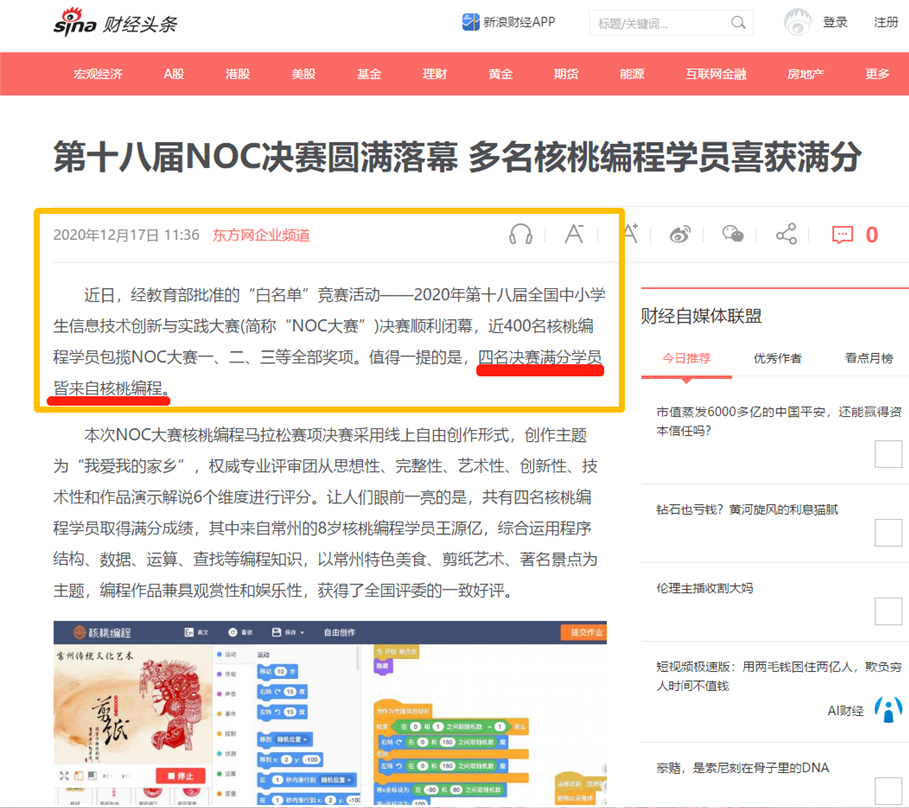The height and width of the screenshot is (808, 909).
Task: Click the 东方网企业频道 source link
Action: [261, 235]
